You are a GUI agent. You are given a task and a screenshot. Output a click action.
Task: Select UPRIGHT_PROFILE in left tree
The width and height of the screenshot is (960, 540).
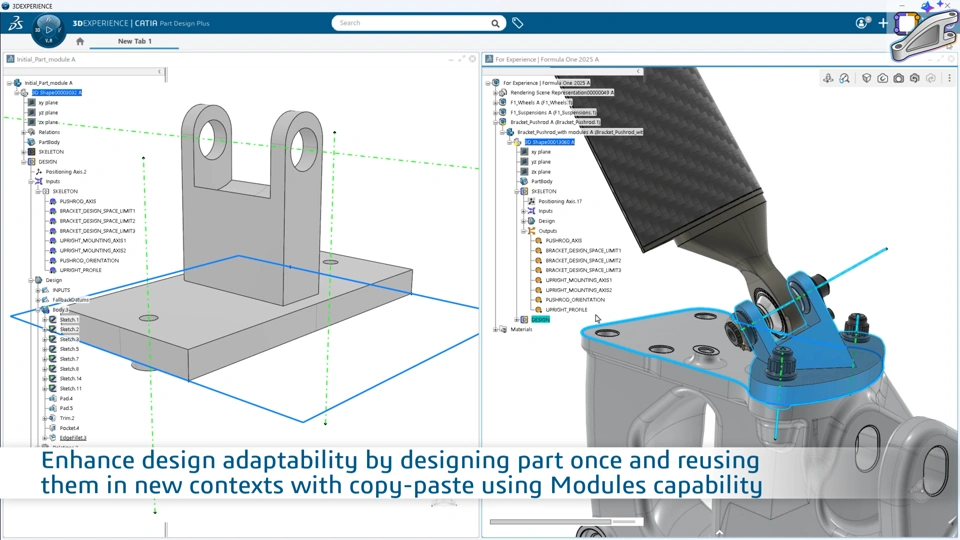pyautogui.click(x=80, y=270)
